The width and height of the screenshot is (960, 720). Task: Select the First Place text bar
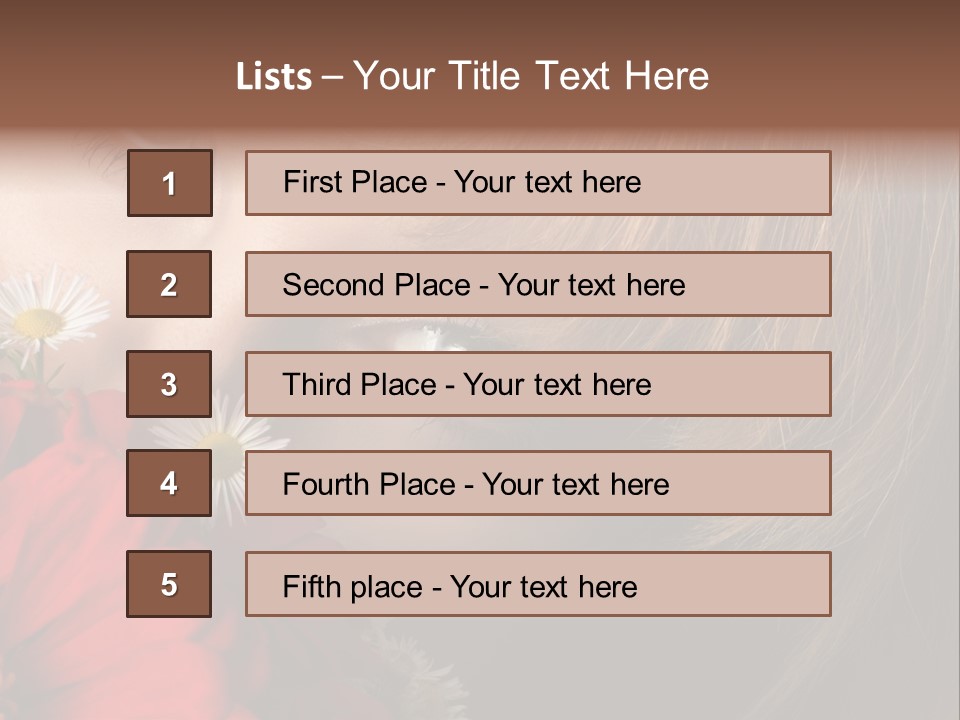(x=538, y=183)
